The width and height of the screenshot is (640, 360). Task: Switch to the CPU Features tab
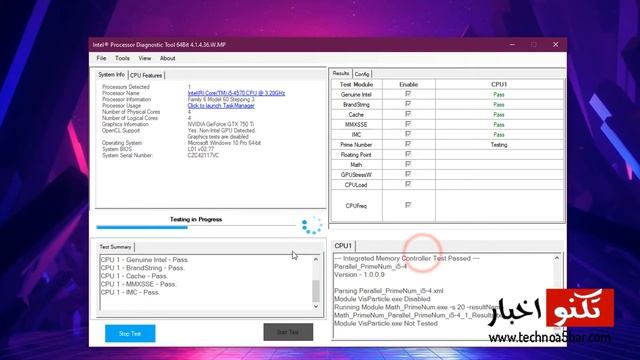[146, 76]
